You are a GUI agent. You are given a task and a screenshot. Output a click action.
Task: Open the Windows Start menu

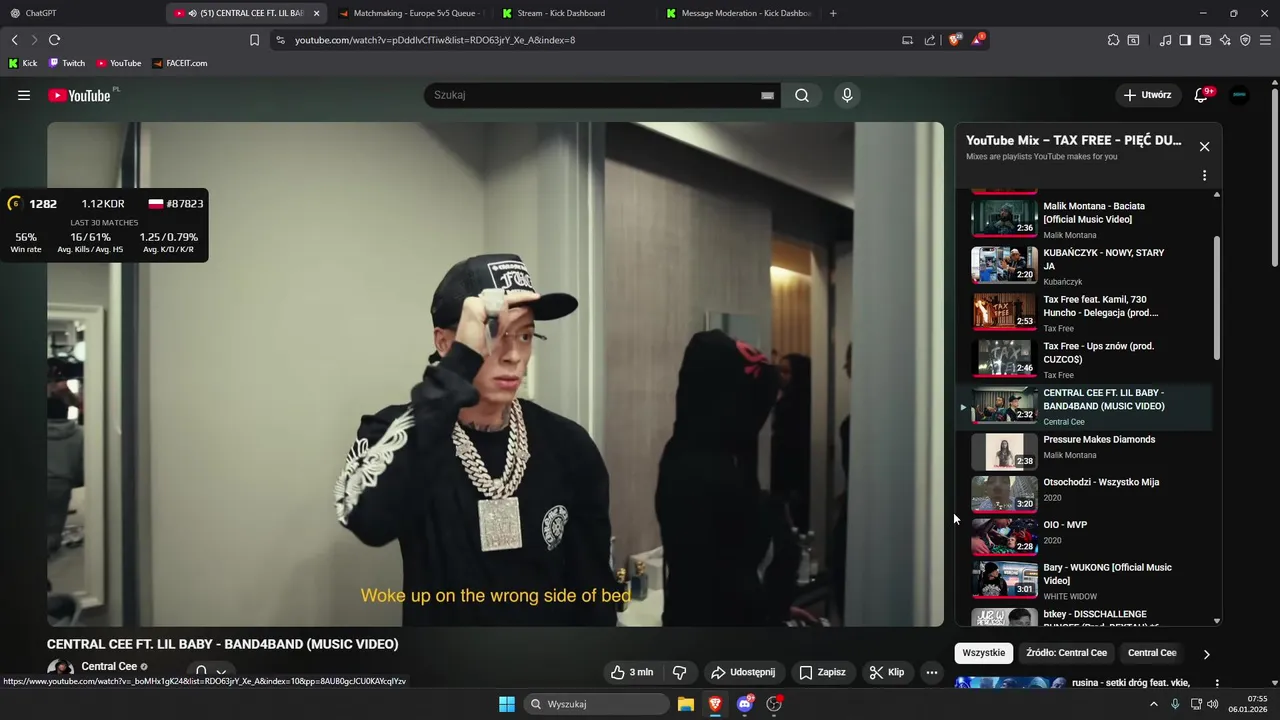[507, 704]
